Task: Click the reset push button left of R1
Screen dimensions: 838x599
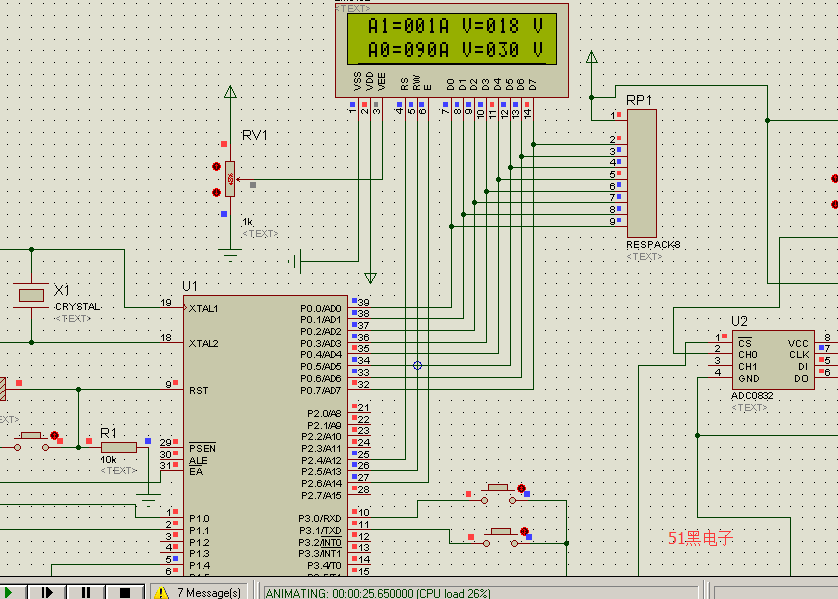Action: point(31,441)
